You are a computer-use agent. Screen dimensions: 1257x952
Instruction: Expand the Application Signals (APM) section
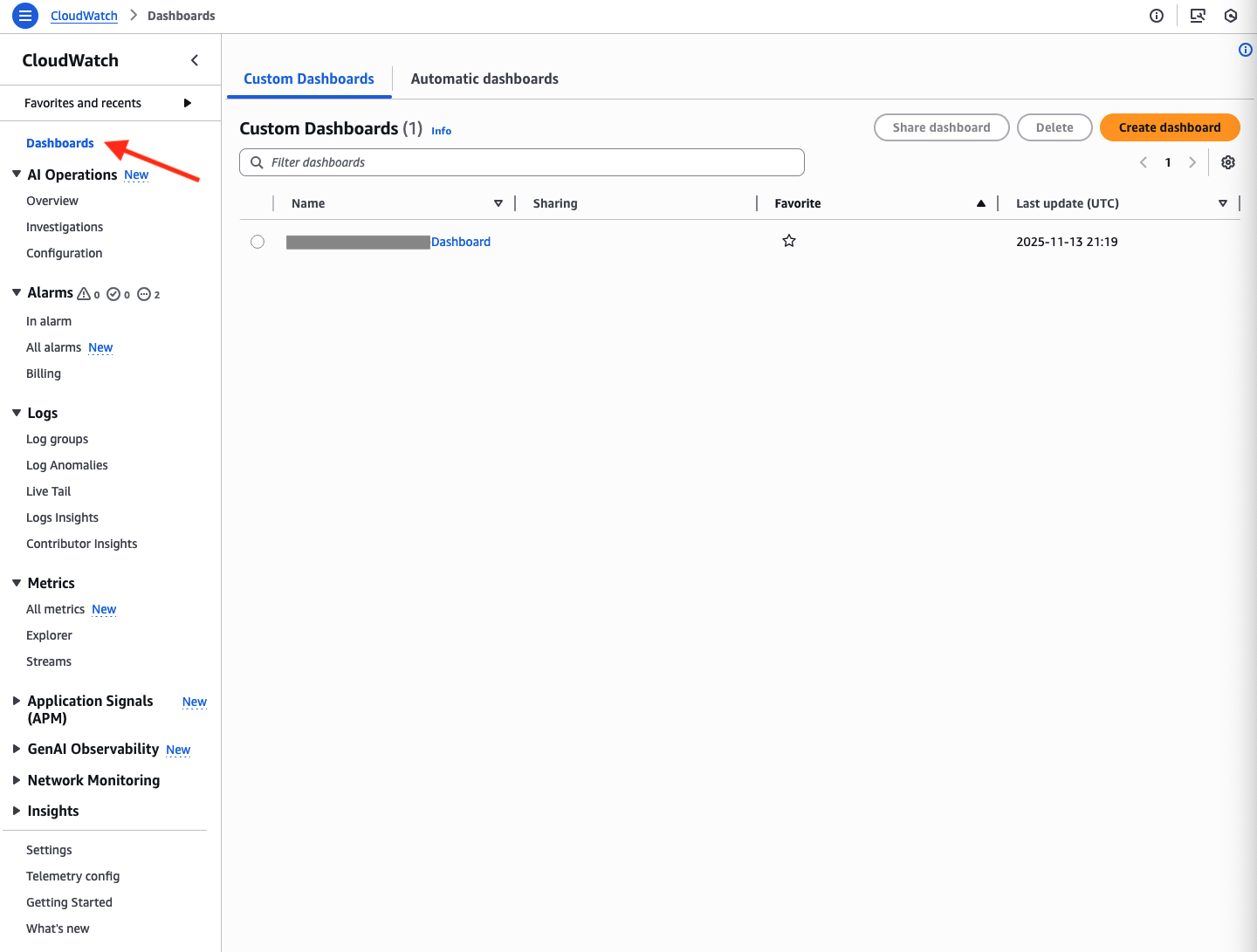coord(15,701)
